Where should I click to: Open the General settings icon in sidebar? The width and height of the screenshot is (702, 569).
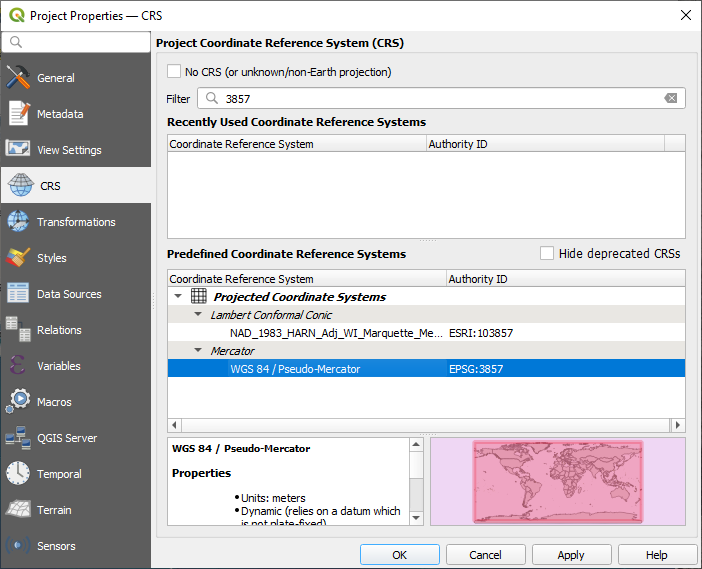(18, 78)
